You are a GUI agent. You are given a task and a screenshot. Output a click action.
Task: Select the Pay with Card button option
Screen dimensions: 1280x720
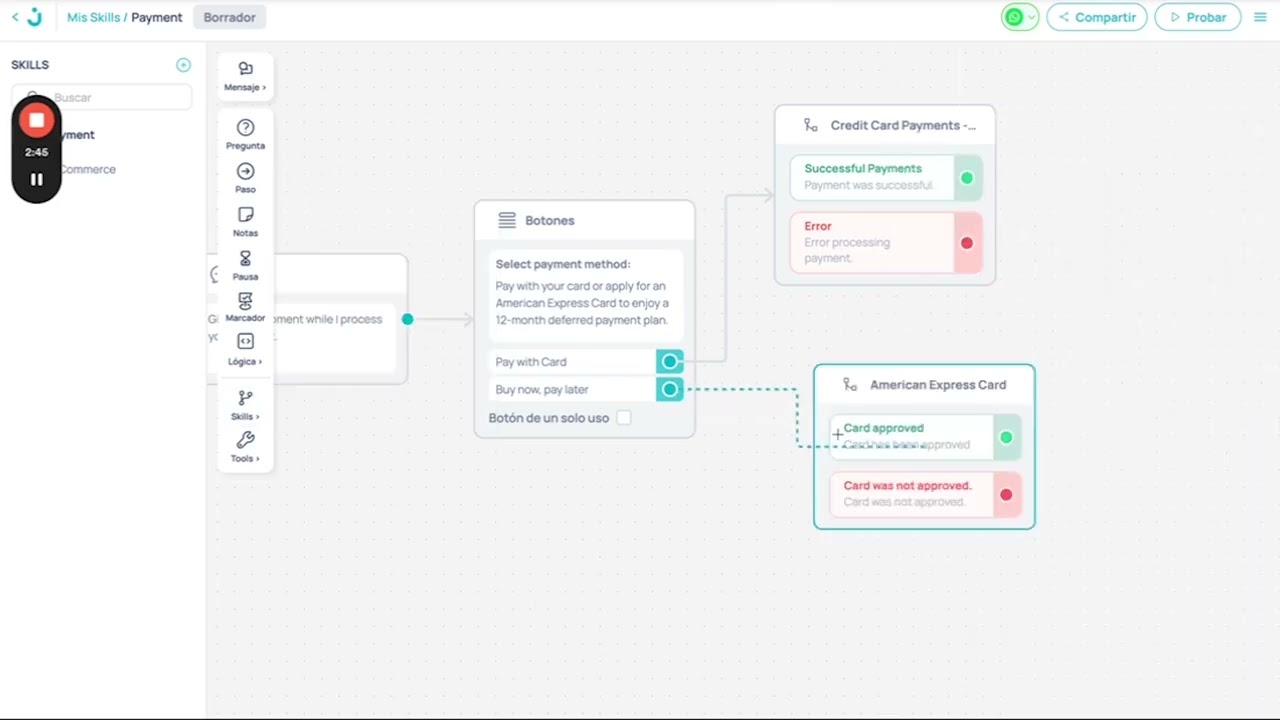point(574,362)
